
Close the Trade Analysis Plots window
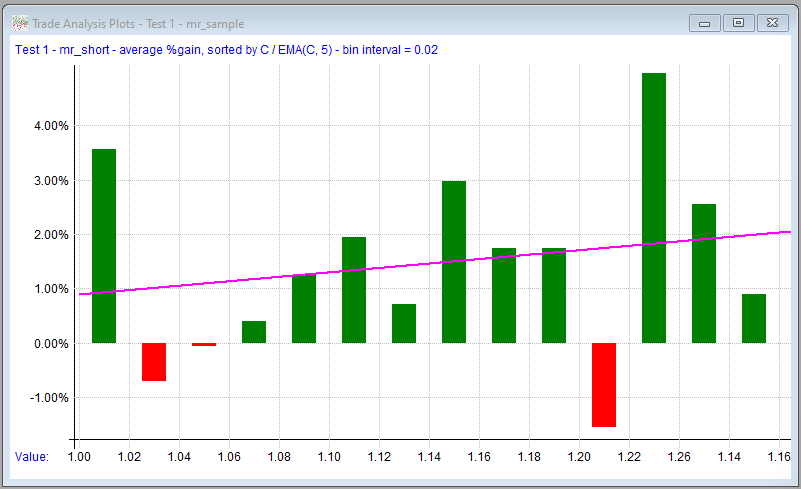772,22
